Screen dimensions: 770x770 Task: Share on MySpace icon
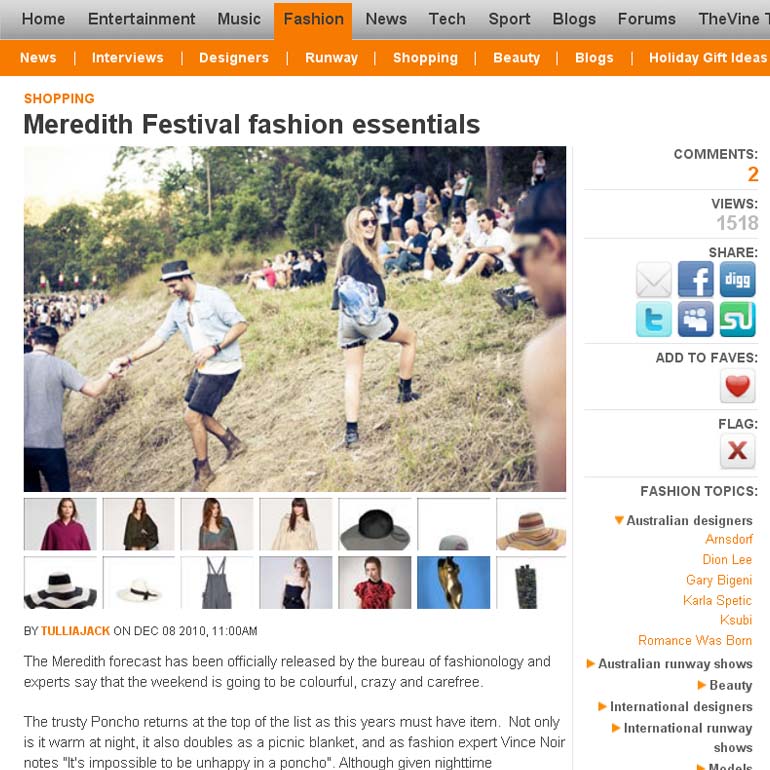point(695,319)
